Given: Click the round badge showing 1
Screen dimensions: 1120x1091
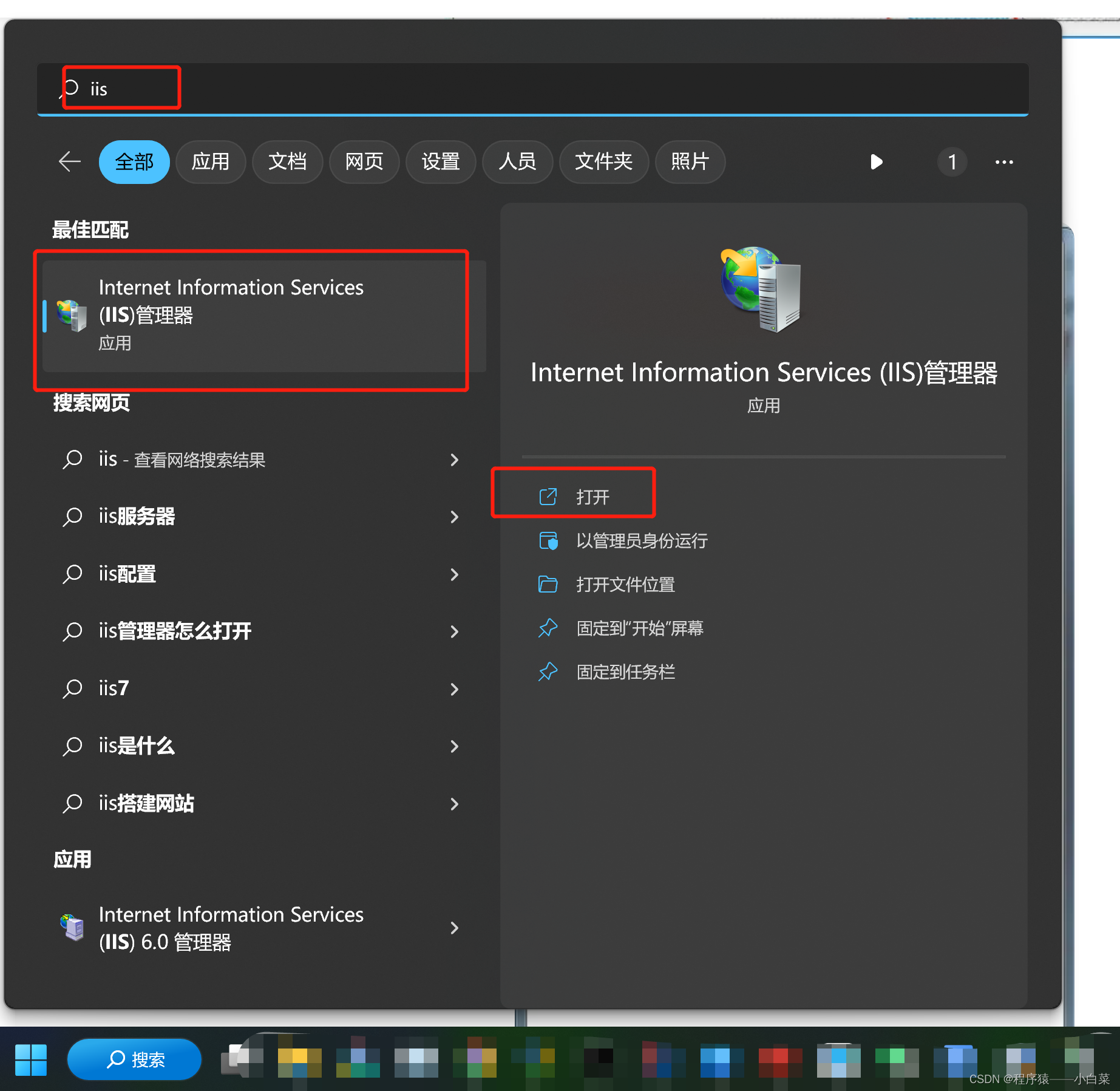Looking at the screenshot, I should coord(952,162).
